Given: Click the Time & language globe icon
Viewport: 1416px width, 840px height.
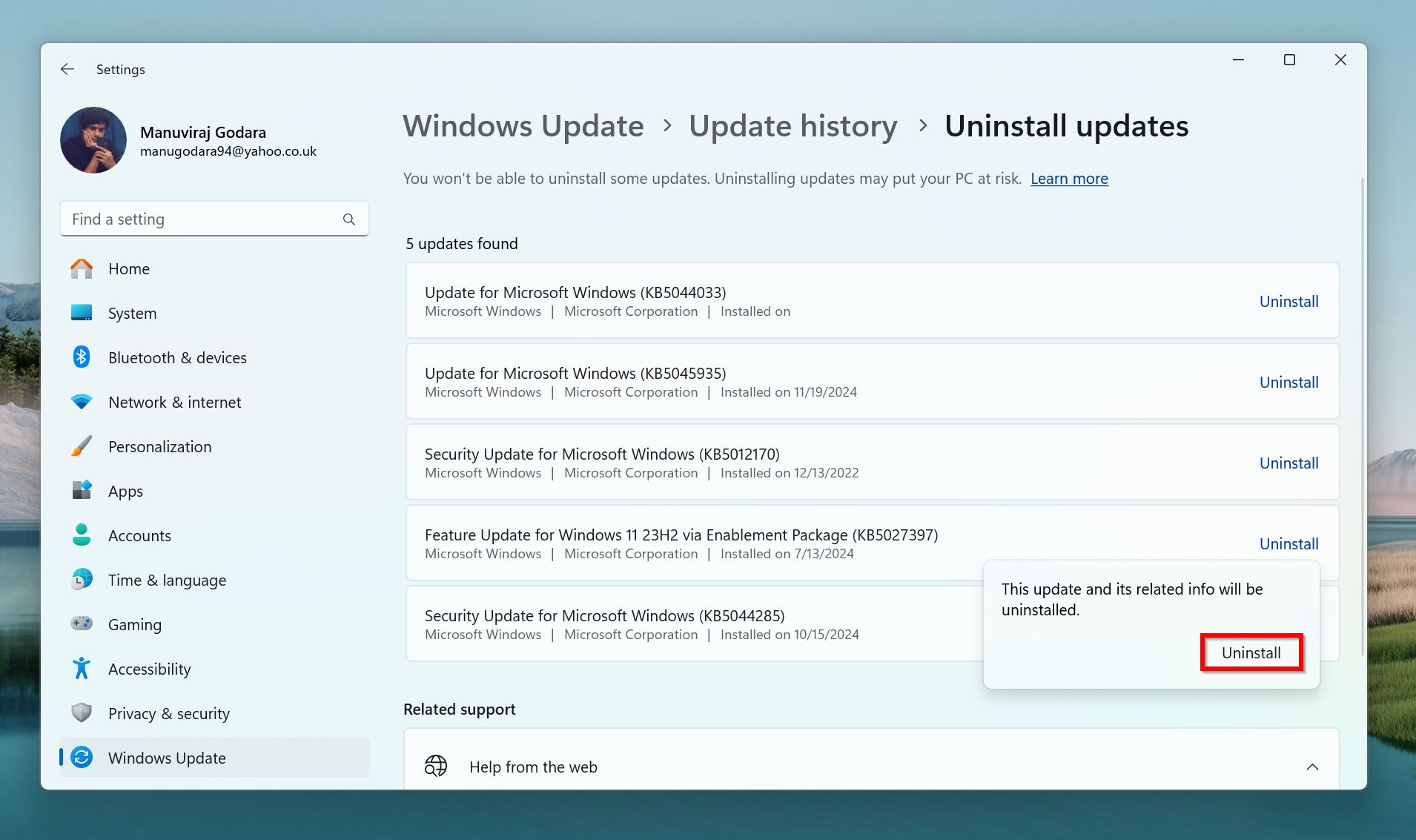Looking at the screenshot, I should [x=82, y=580].
